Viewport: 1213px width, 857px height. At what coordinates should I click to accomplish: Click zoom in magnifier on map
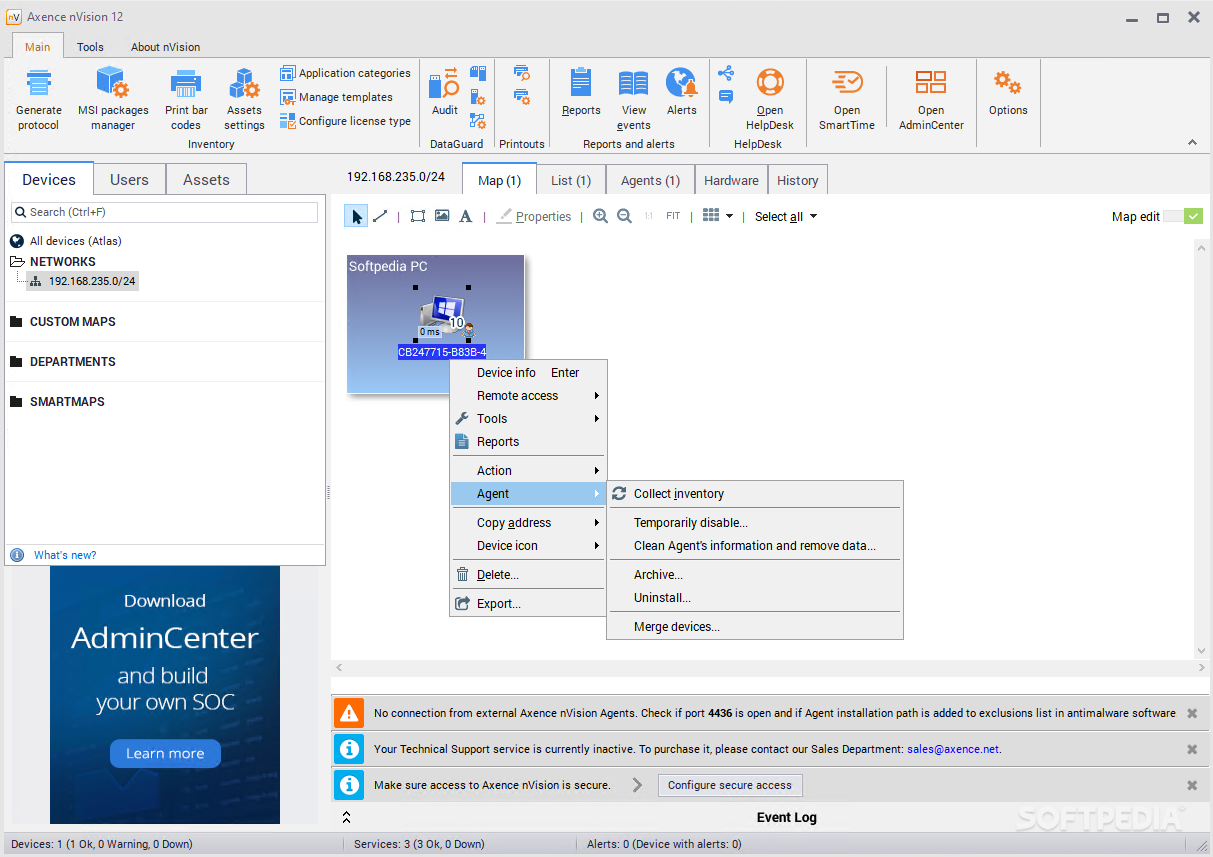pos(600,216)
